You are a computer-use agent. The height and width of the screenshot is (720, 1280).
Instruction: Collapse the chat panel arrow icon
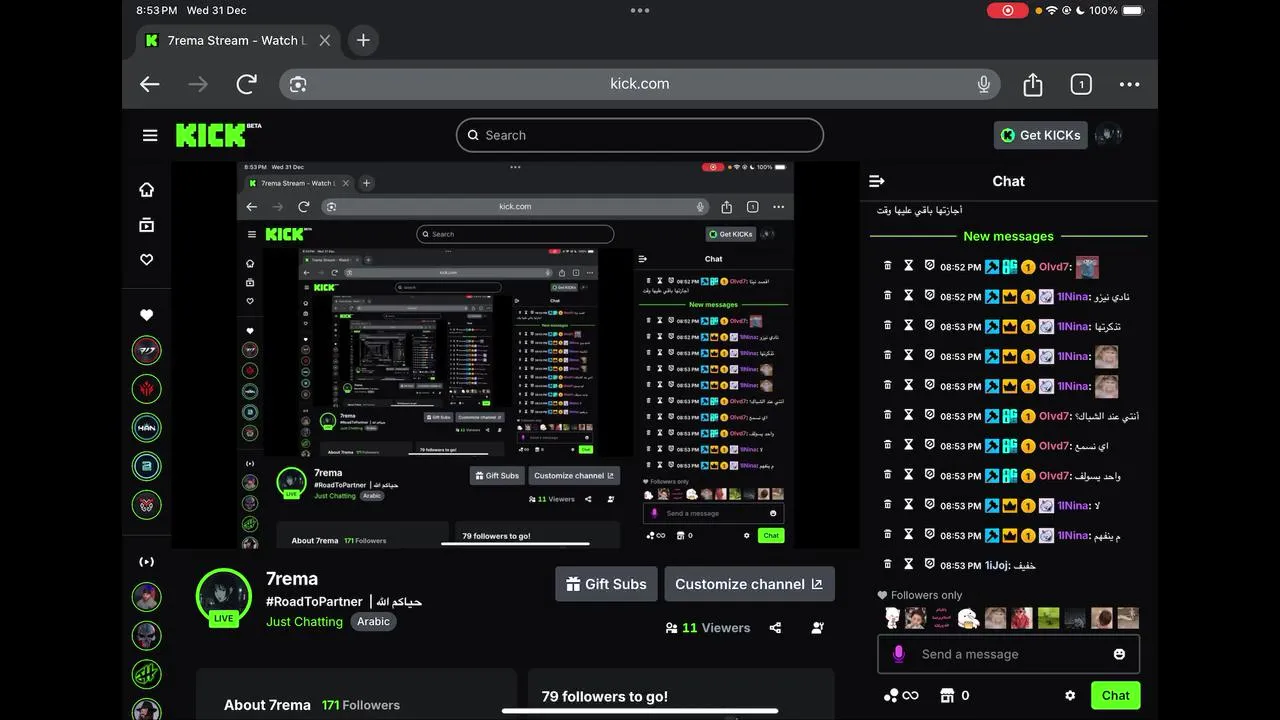[877, 181]
